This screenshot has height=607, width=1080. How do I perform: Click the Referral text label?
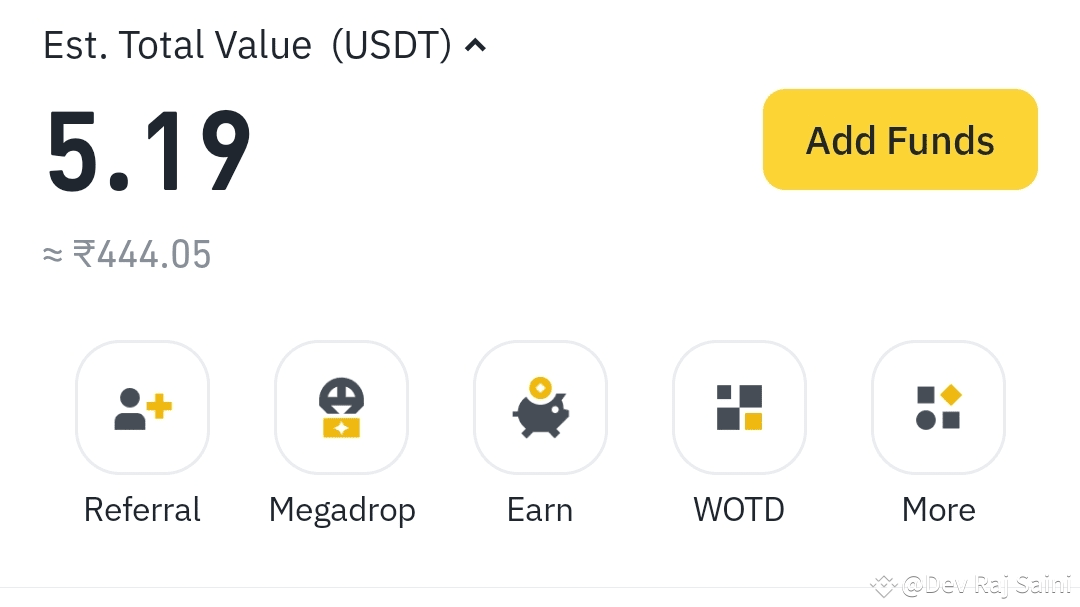pyautogui.click(x=142, y=510)
